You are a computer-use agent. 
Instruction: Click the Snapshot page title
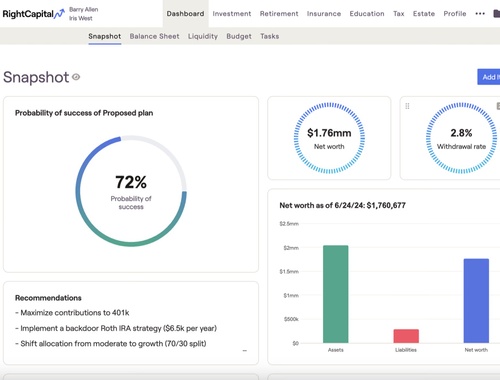point(36,77)
